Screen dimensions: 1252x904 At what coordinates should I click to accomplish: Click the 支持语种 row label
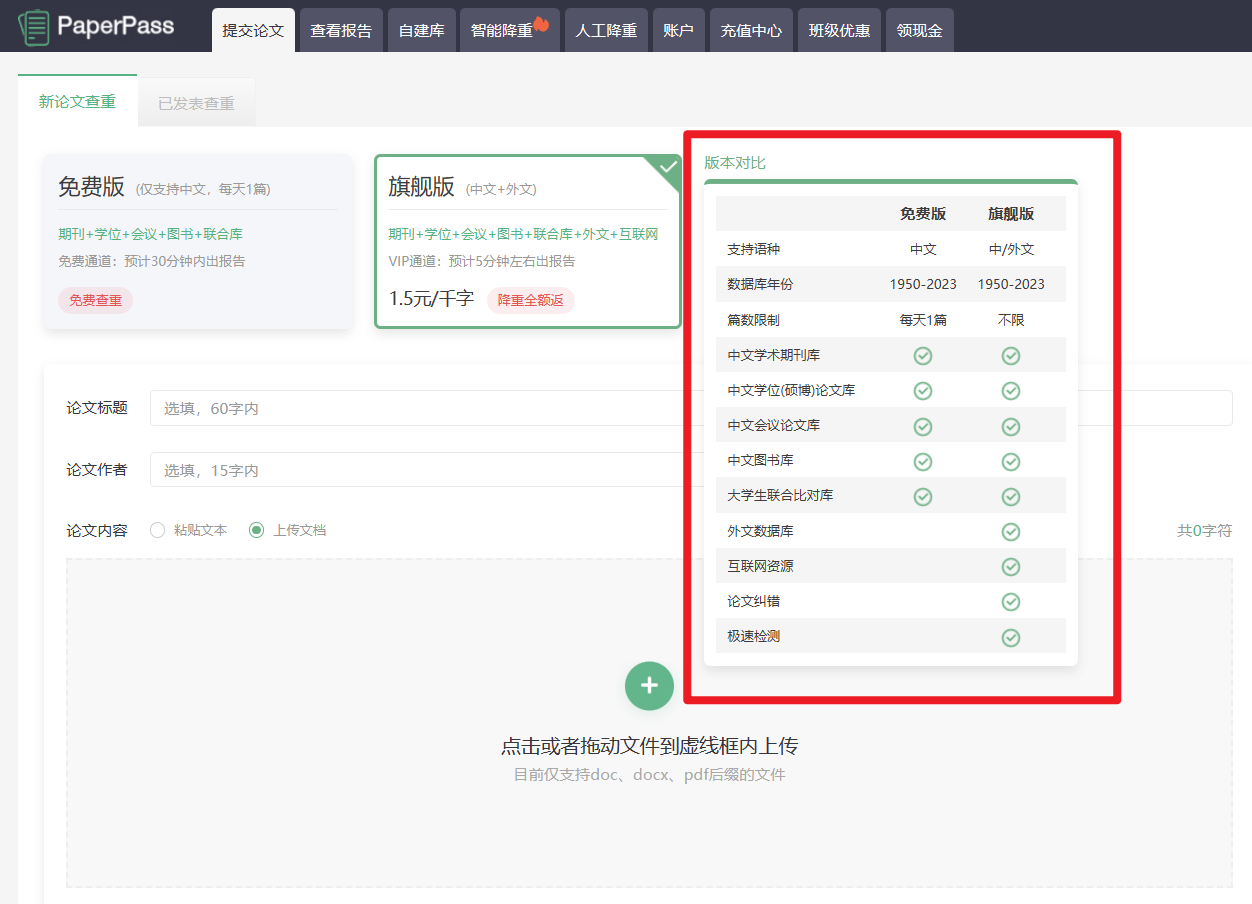753,249
